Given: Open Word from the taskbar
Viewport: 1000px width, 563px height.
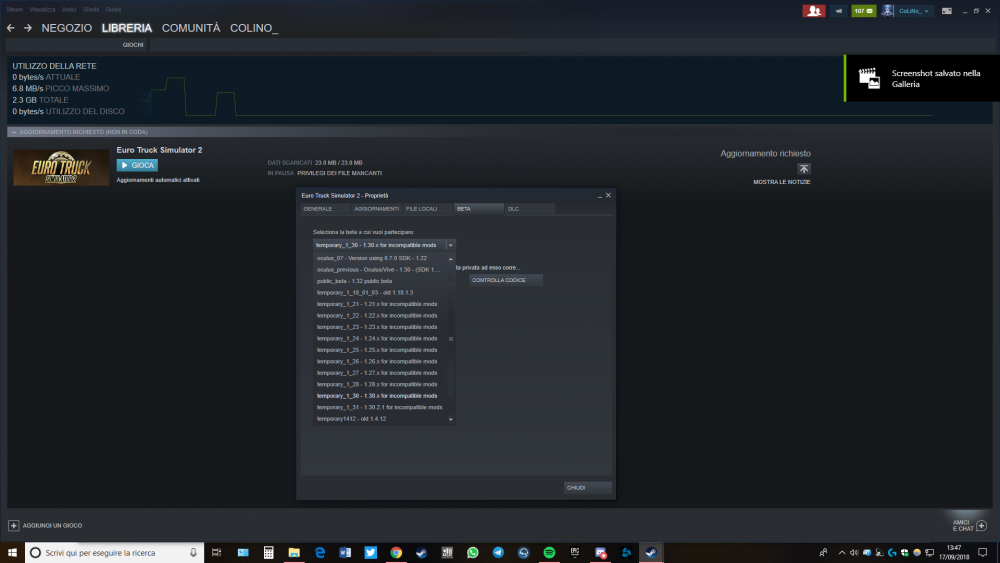Looking at the screenshot, I should (x=345, y=553).
